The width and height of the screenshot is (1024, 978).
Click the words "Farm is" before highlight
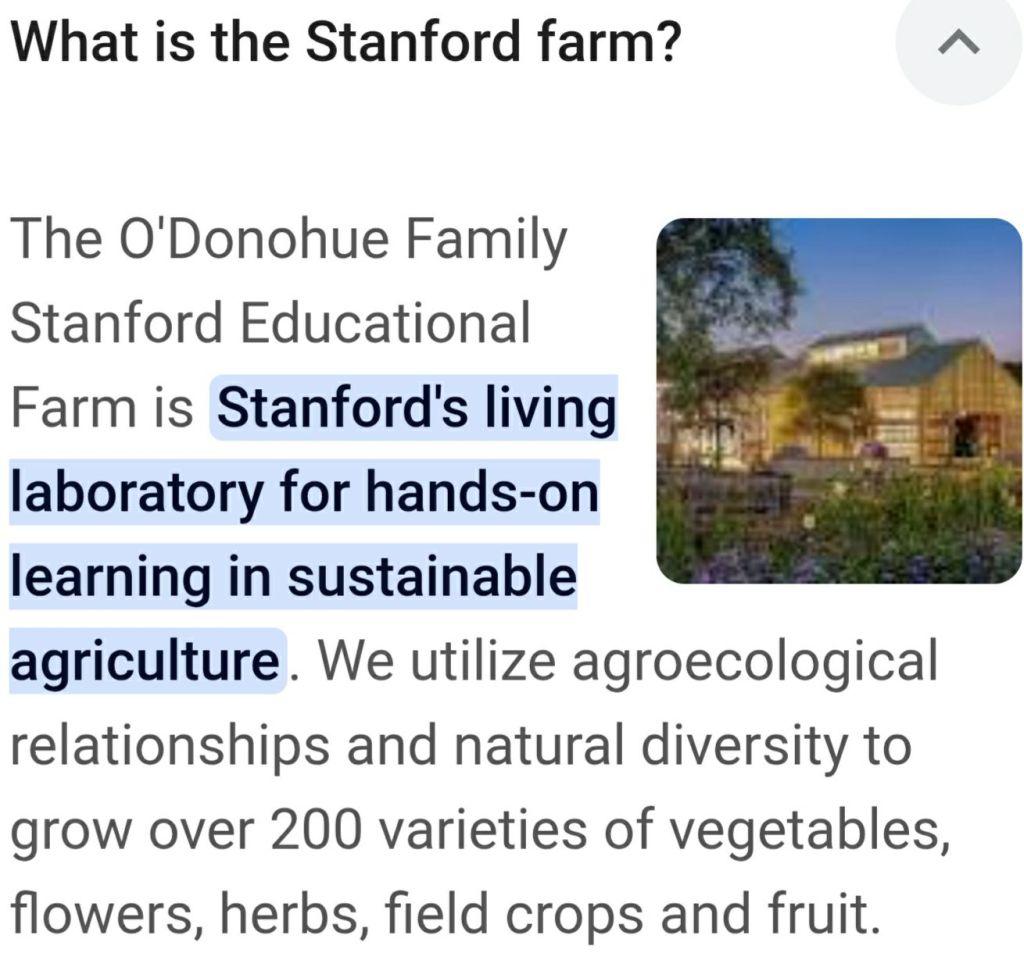click(x=102, y=408)
